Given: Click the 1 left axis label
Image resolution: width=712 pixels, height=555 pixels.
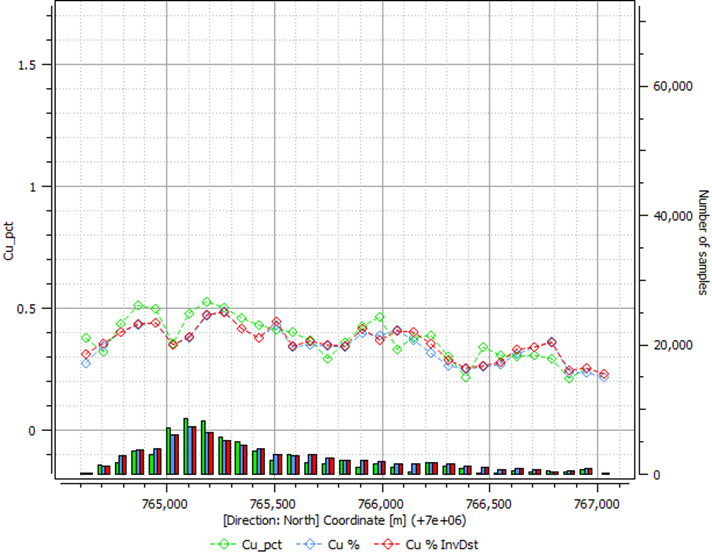Looking at the screenshot, I should point(32,187).
